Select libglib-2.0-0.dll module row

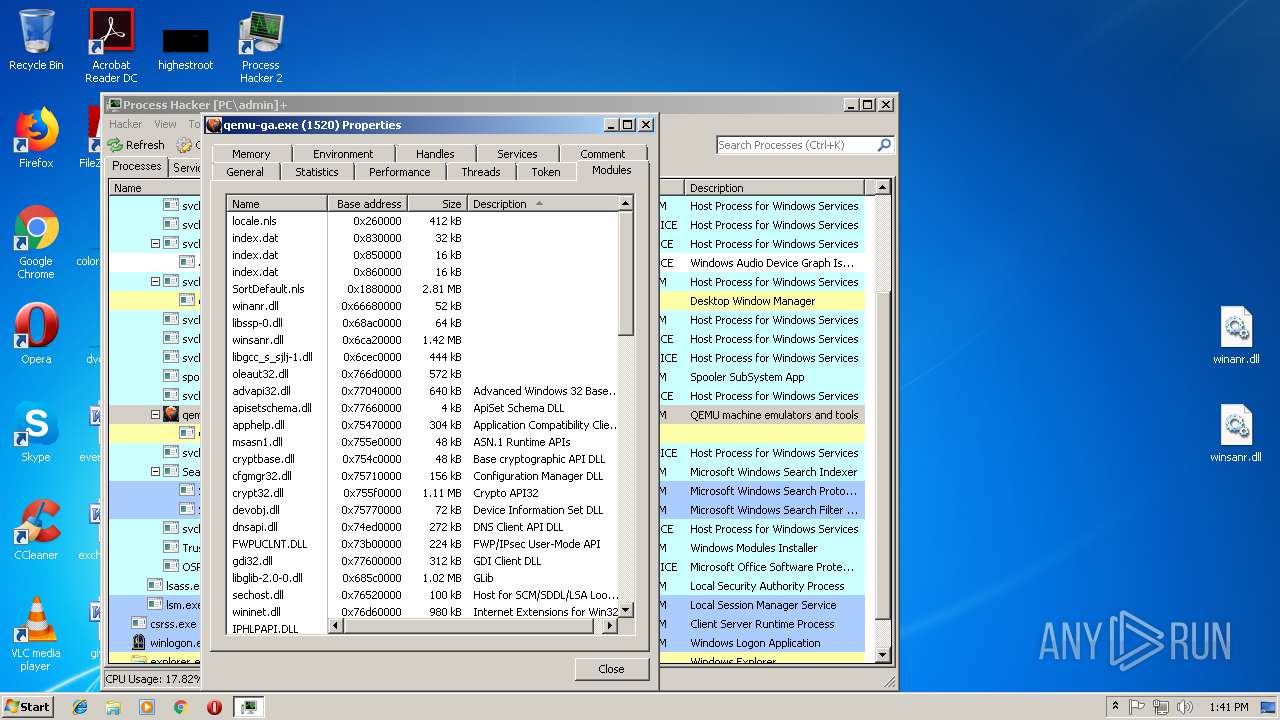pos(422,578)
